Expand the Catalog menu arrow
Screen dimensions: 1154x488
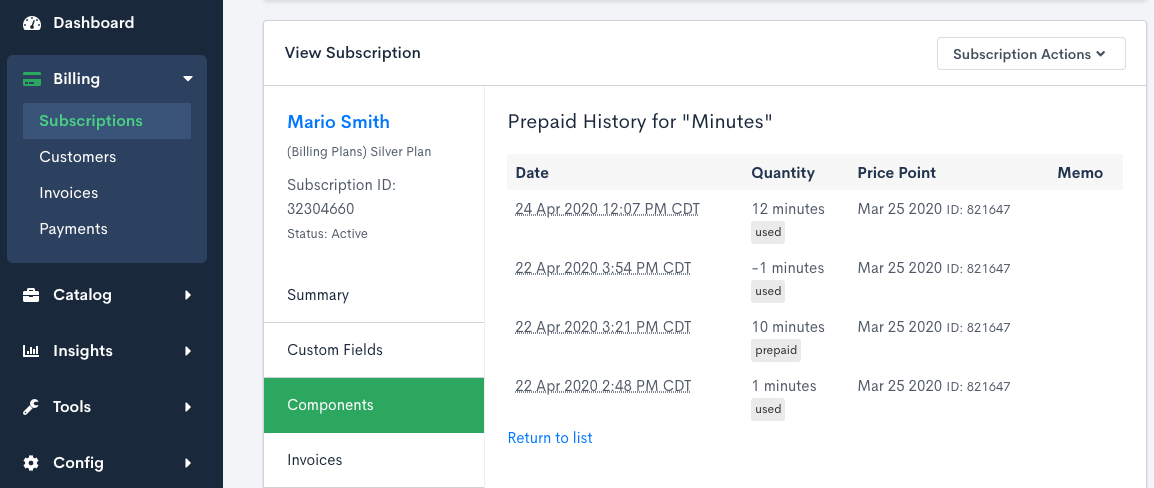click(x=188, y=295)
